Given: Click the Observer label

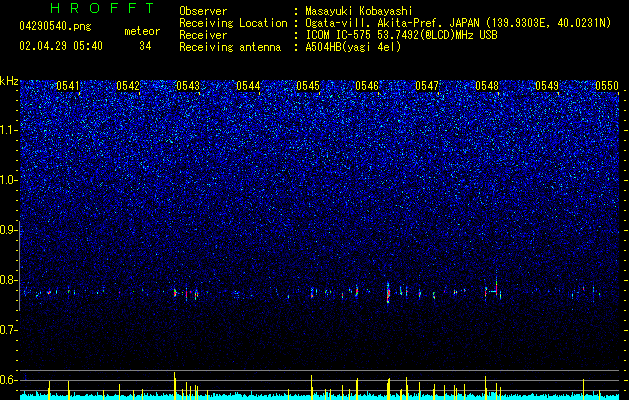Looking at the screenshot, I should pos(203,11).
